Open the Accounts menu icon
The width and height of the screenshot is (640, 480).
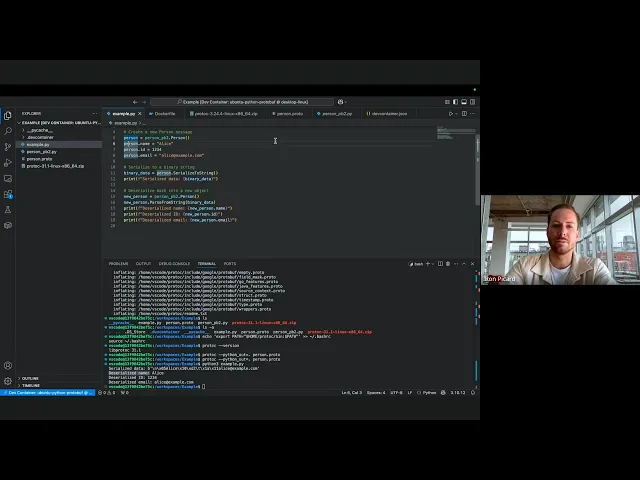[x=8, y=366]
